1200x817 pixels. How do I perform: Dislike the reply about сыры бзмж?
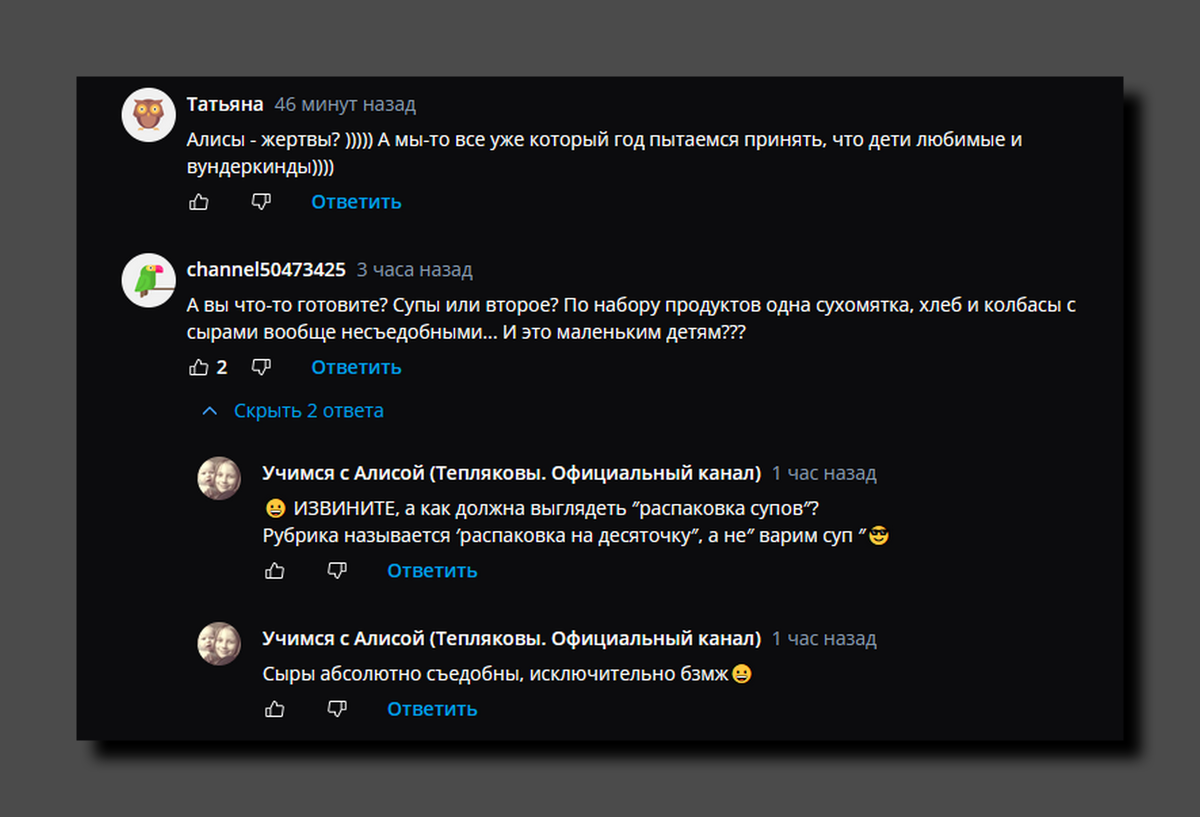tap(337, 709)
